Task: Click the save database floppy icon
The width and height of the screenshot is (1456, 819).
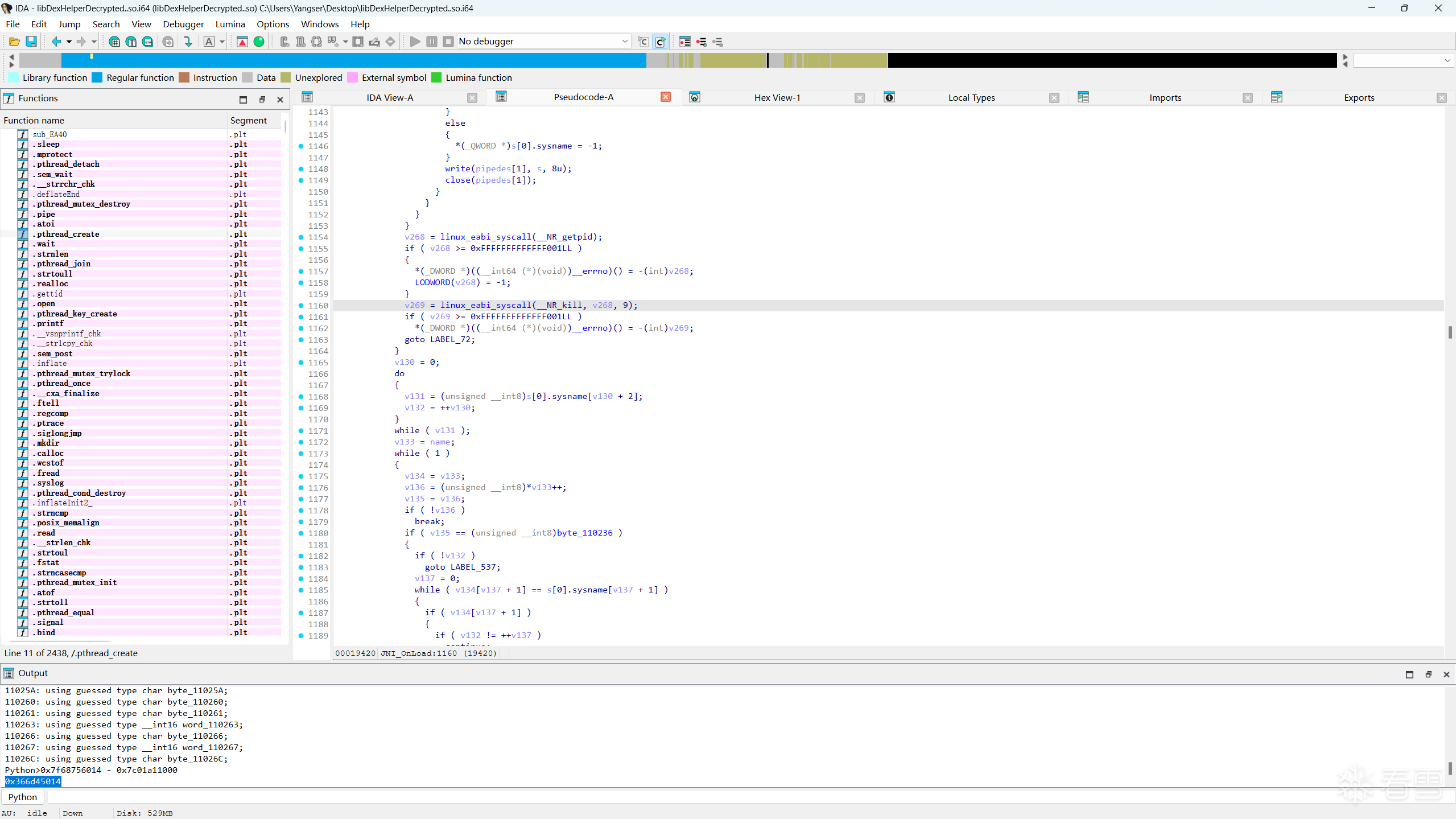Action: coord(31,42)
